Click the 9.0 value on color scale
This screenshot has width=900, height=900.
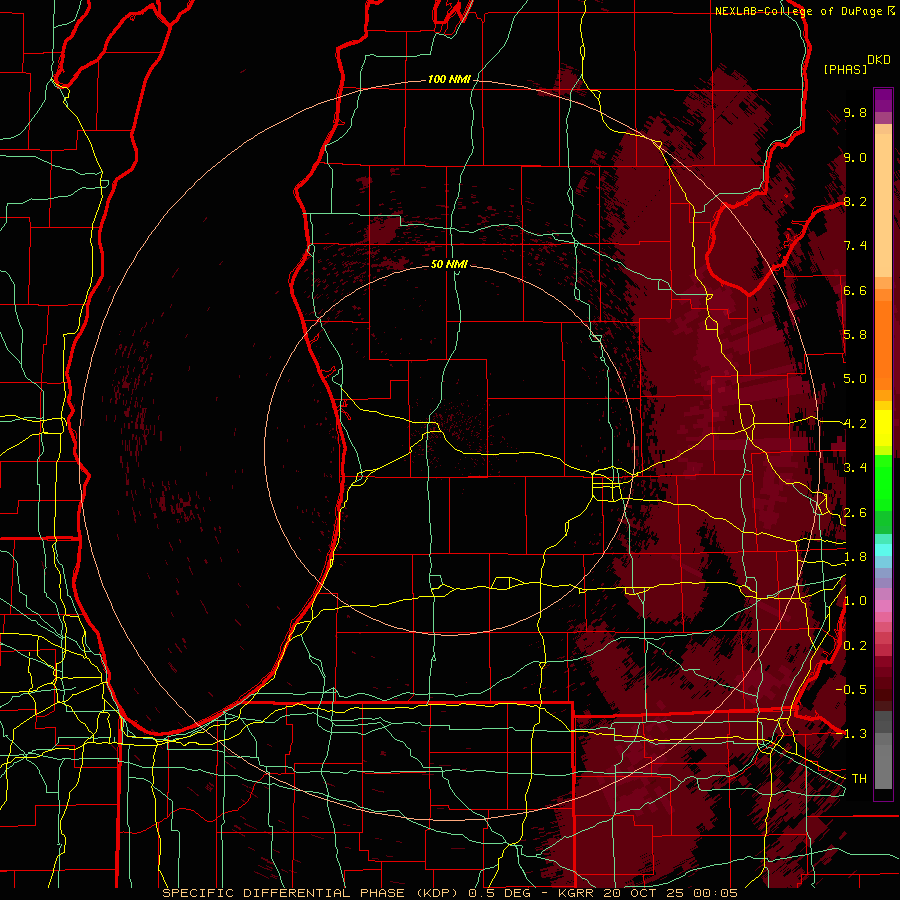(855, 157)
